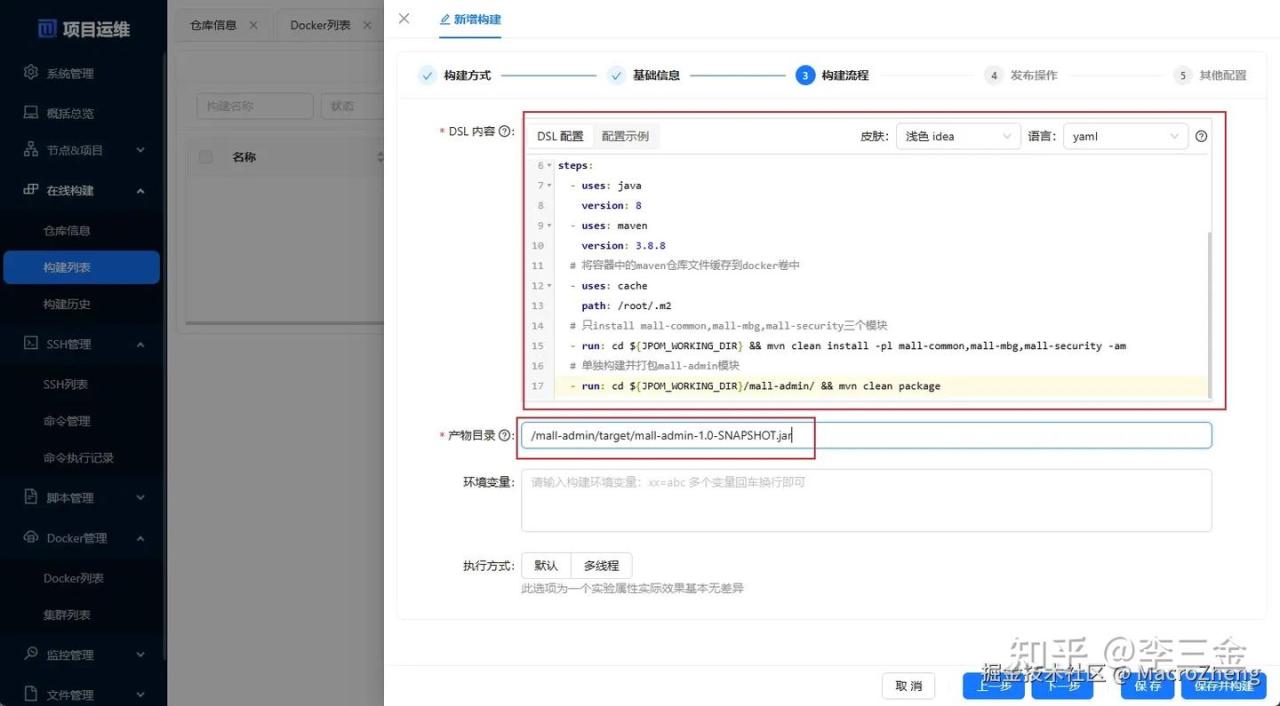Click the 概括总览 monitor icon
This screenshot has height=706, width=1280.
31,113
